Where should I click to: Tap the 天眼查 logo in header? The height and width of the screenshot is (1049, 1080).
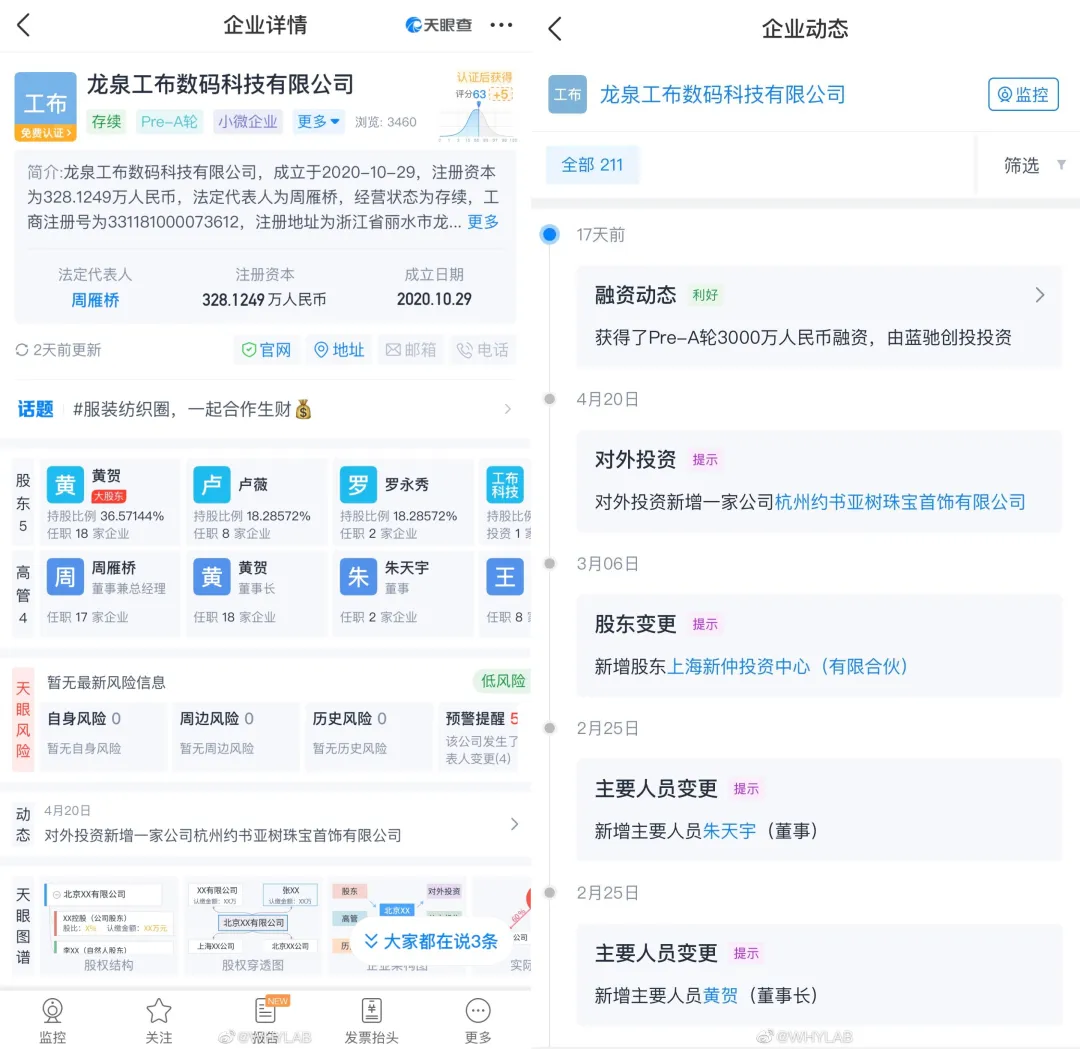click(439, 25)
